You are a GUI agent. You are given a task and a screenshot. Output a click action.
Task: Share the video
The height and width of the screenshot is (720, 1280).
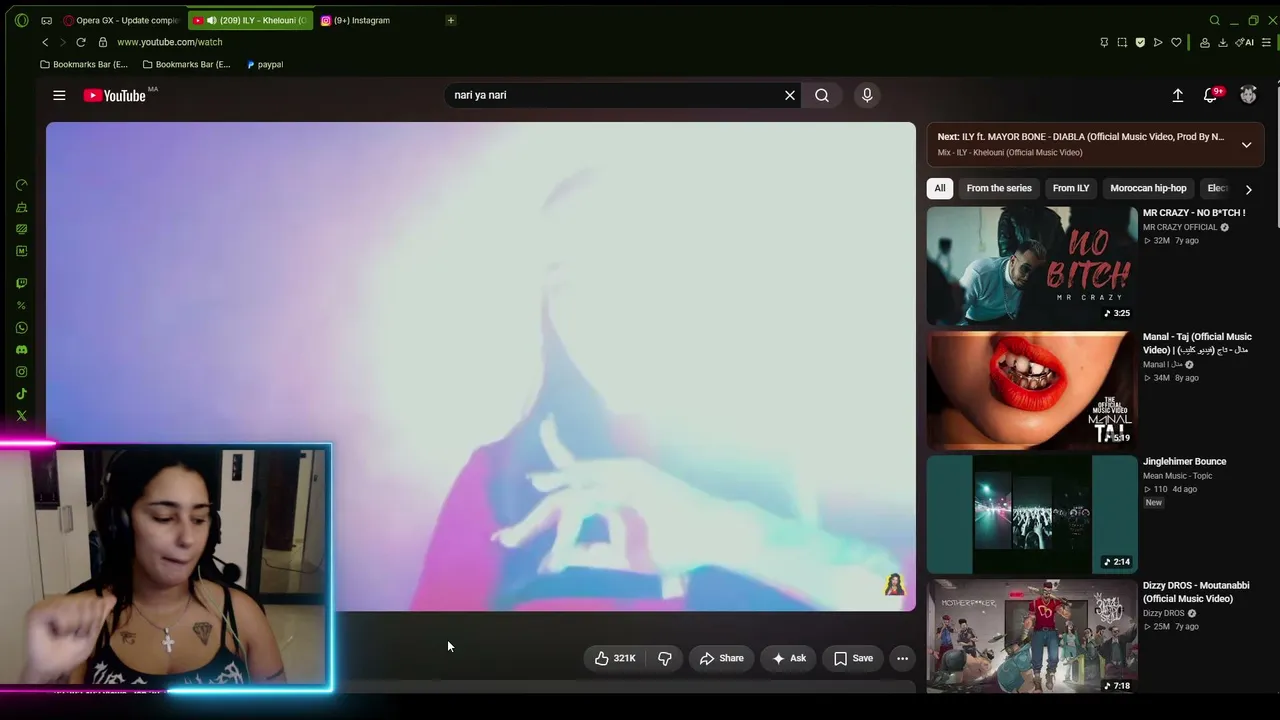coord(722,658)
